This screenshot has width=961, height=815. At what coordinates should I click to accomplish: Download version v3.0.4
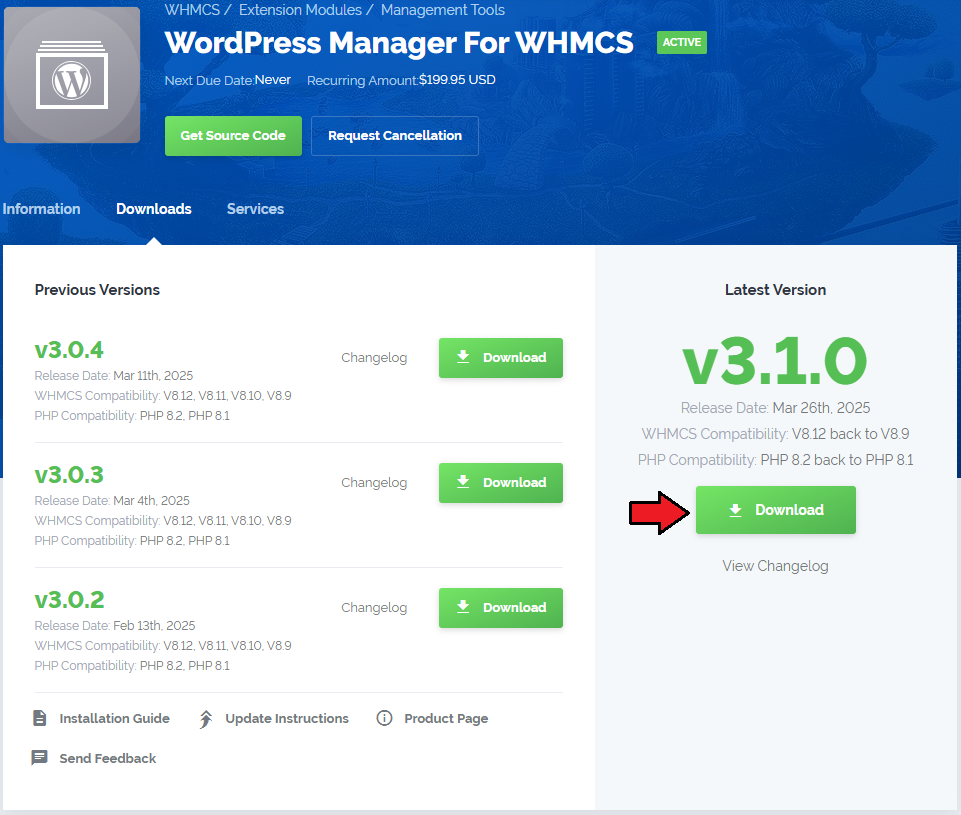point(501,357)
